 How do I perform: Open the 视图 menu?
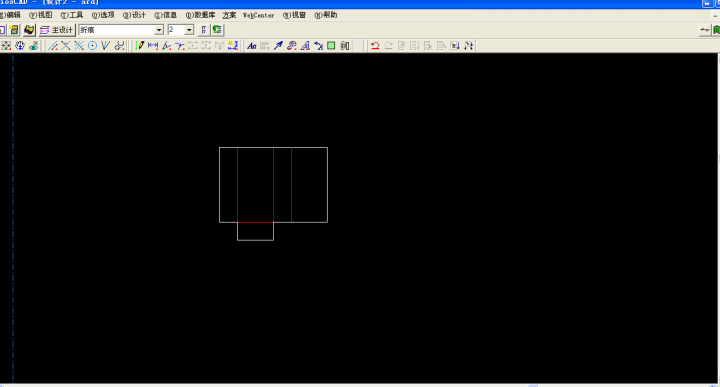tap(41, 15)
